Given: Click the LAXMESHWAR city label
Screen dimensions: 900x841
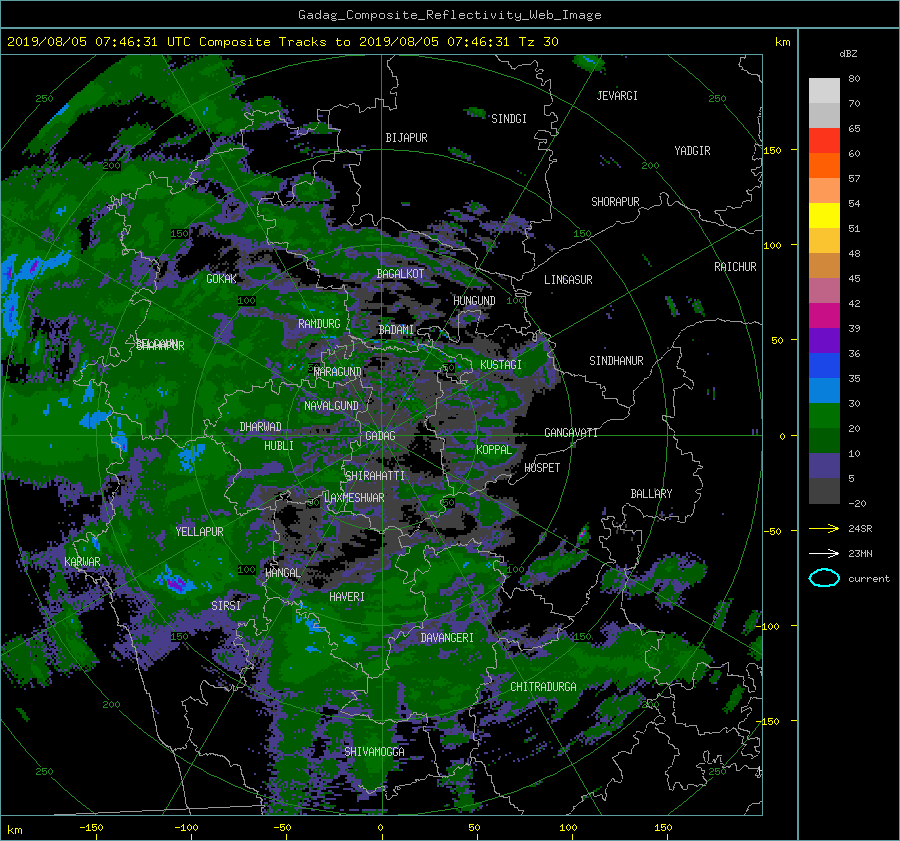Looking at the screenshot, I should pyautogui.click(x=354, y=498).
